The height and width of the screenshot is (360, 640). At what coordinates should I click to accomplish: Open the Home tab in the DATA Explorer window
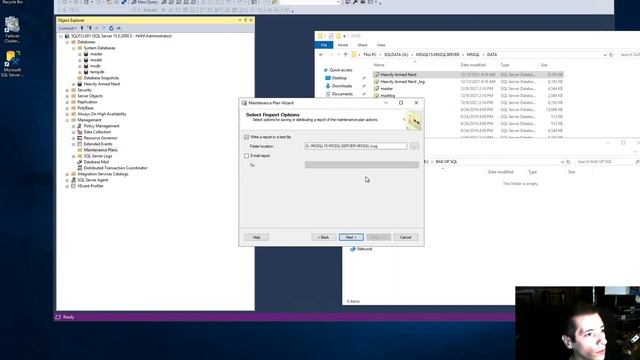pos(343,45)
